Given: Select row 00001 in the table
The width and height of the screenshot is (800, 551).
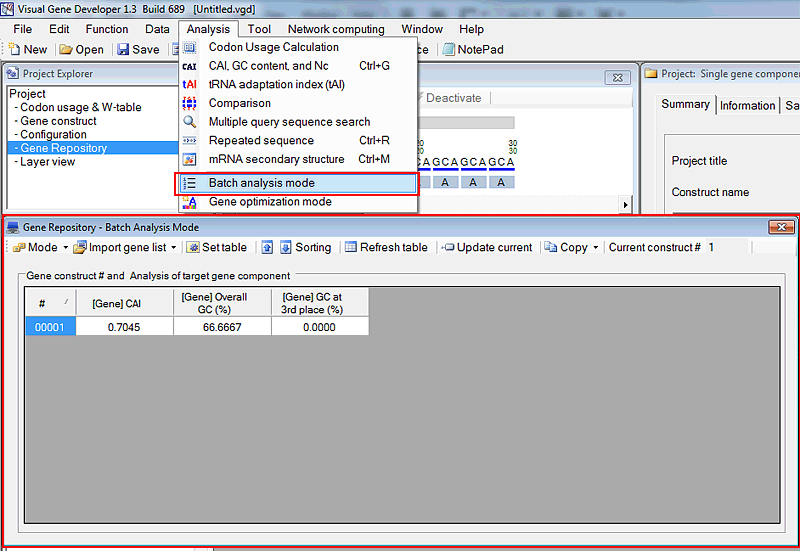Looking at the screenshot, I should pyautogui.click(x=50, y=327).
